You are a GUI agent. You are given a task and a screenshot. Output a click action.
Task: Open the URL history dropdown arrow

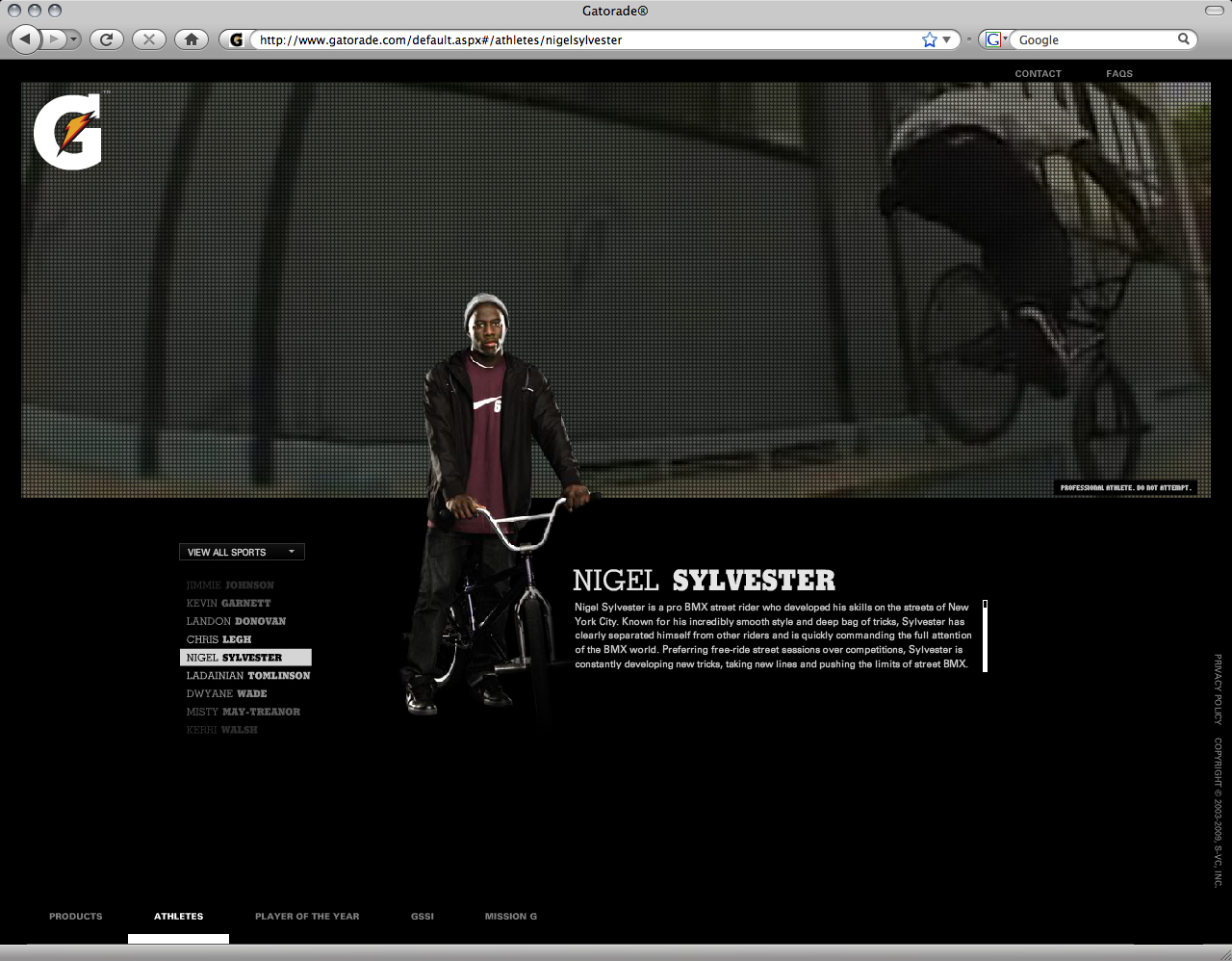947,39
